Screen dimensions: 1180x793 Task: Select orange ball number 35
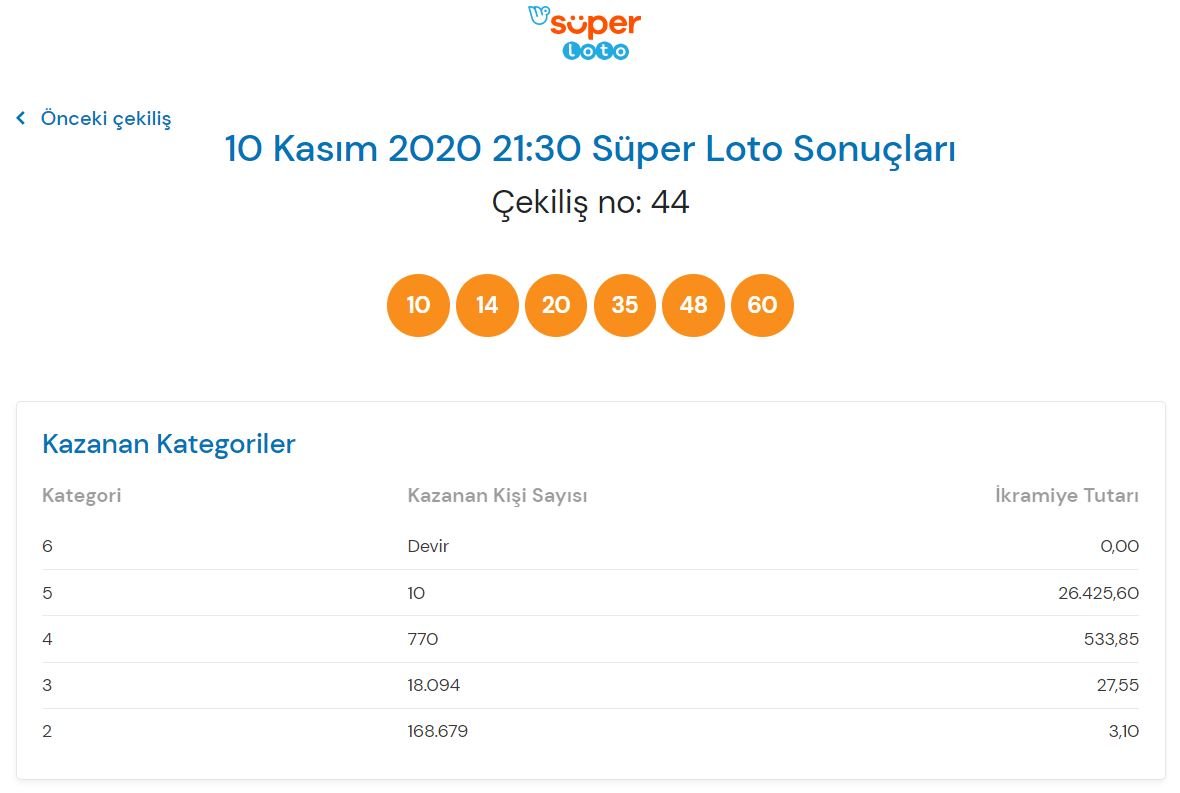[x=625, y=305]
